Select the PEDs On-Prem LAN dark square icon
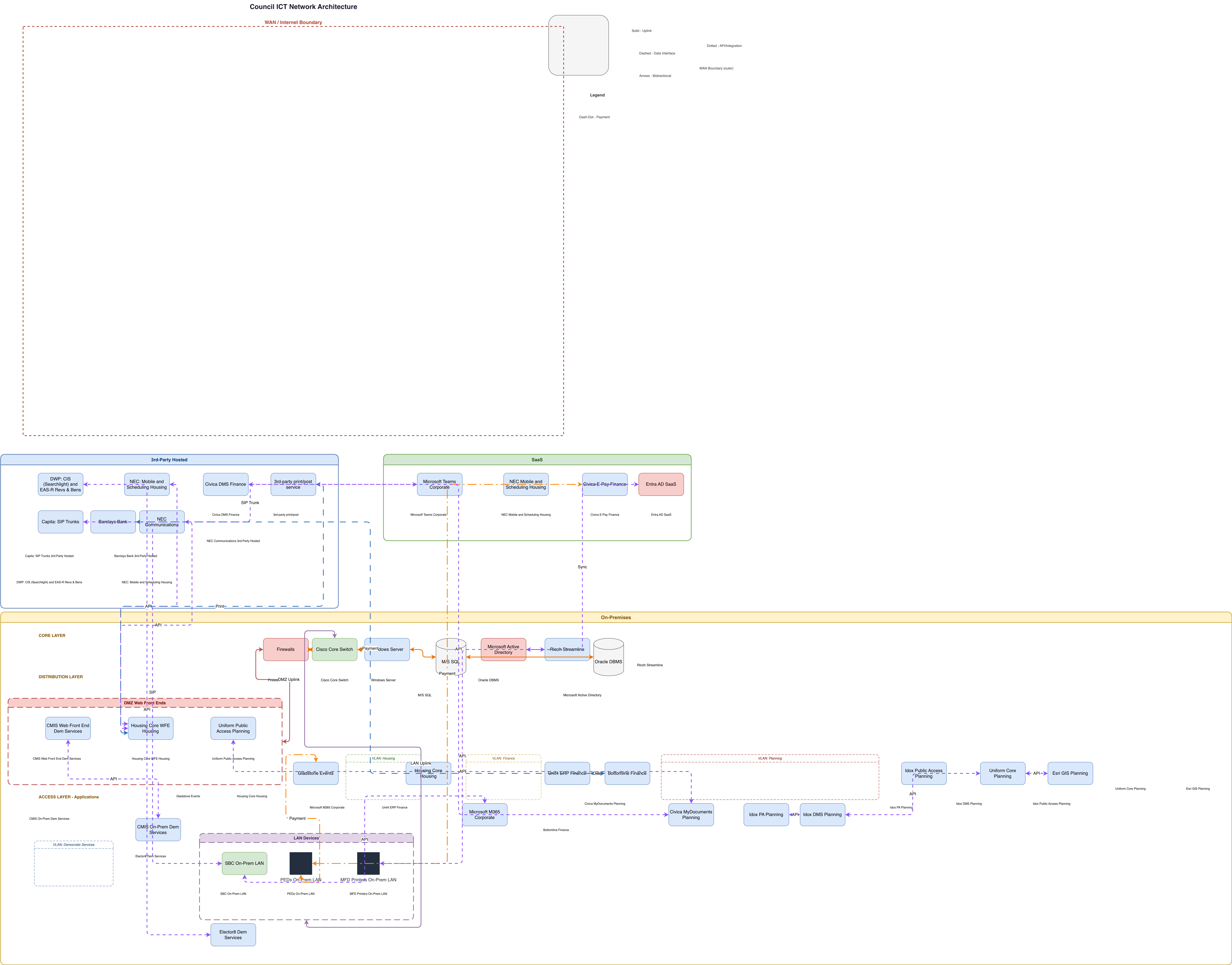 click(x=301, y=863)
